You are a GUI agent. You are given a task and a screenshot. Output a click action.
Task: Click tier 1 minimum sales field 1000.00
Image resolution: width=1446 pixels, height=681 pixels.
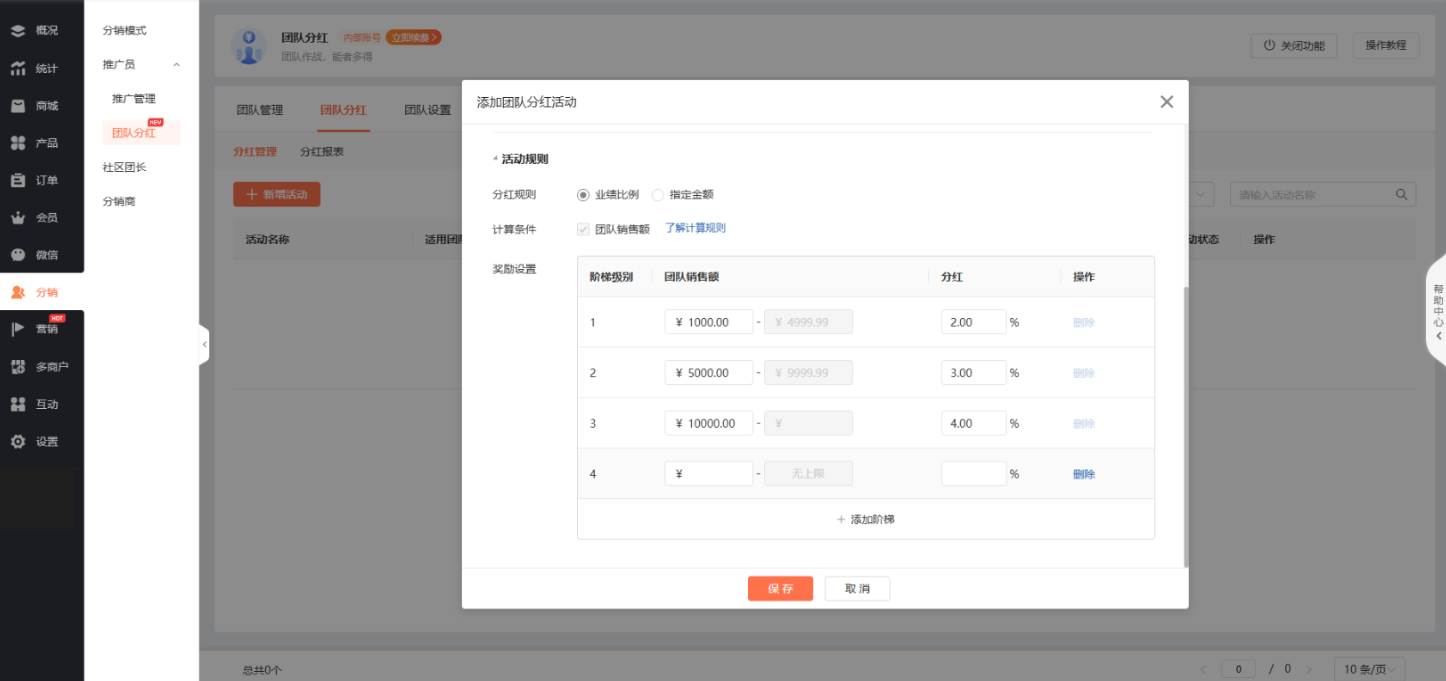pos(709,322)
